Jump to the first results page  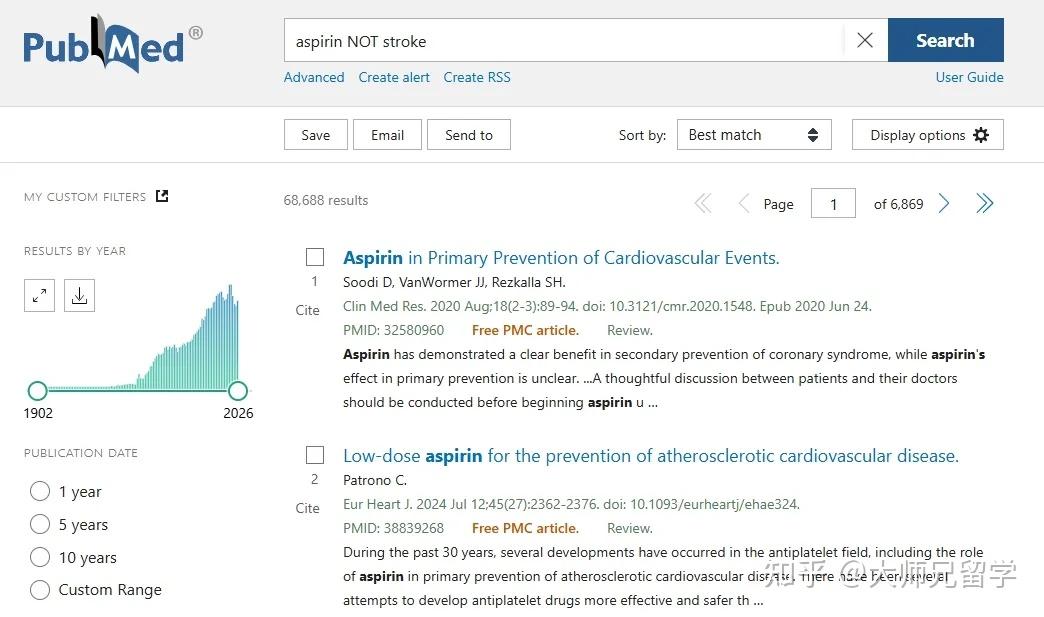(x=703, y=203)
